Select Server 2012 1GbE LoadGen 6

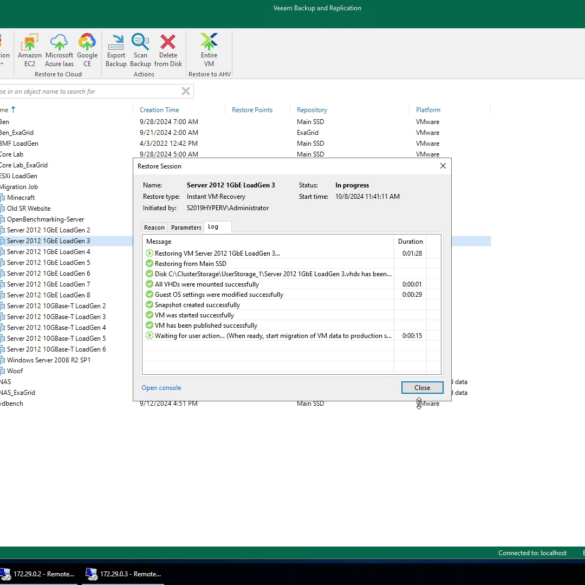(x=49, y=273)
